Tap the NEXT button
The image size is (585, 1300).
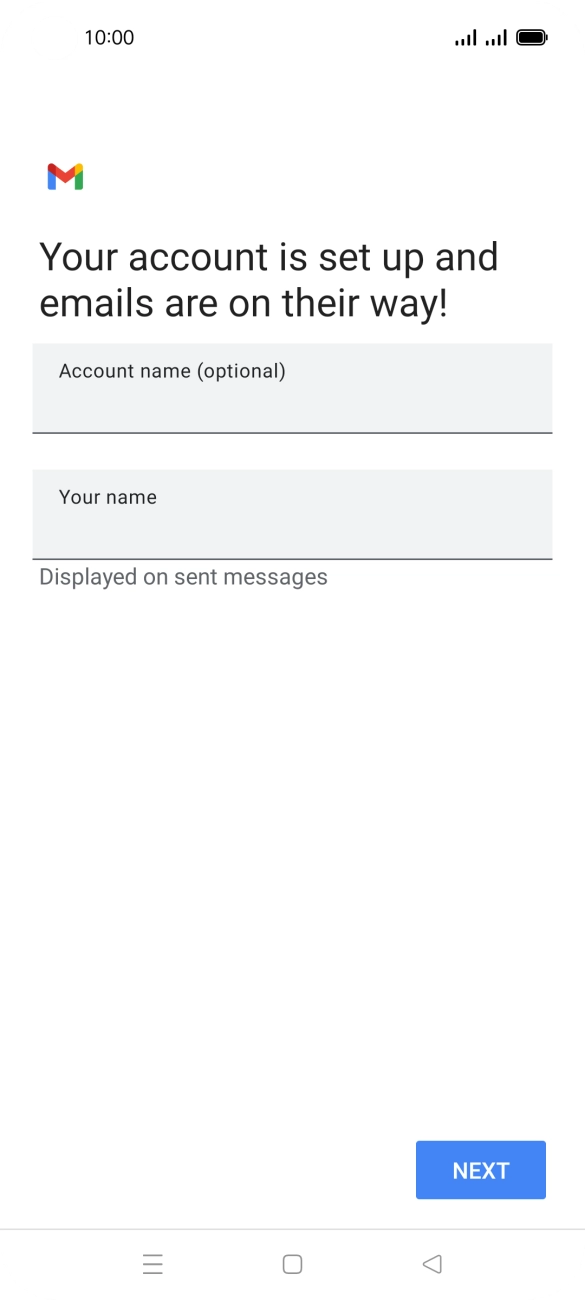click(480, 1169)
